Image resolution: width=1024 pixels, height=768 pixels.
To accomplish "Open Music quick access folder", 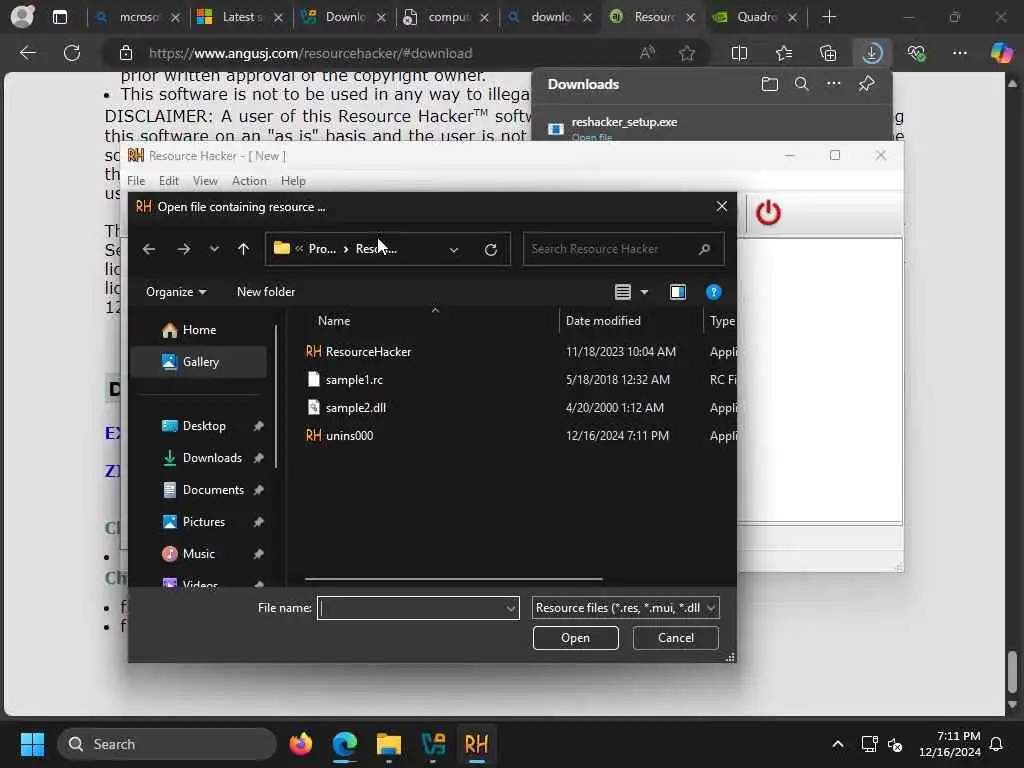I will coord(199,554).
